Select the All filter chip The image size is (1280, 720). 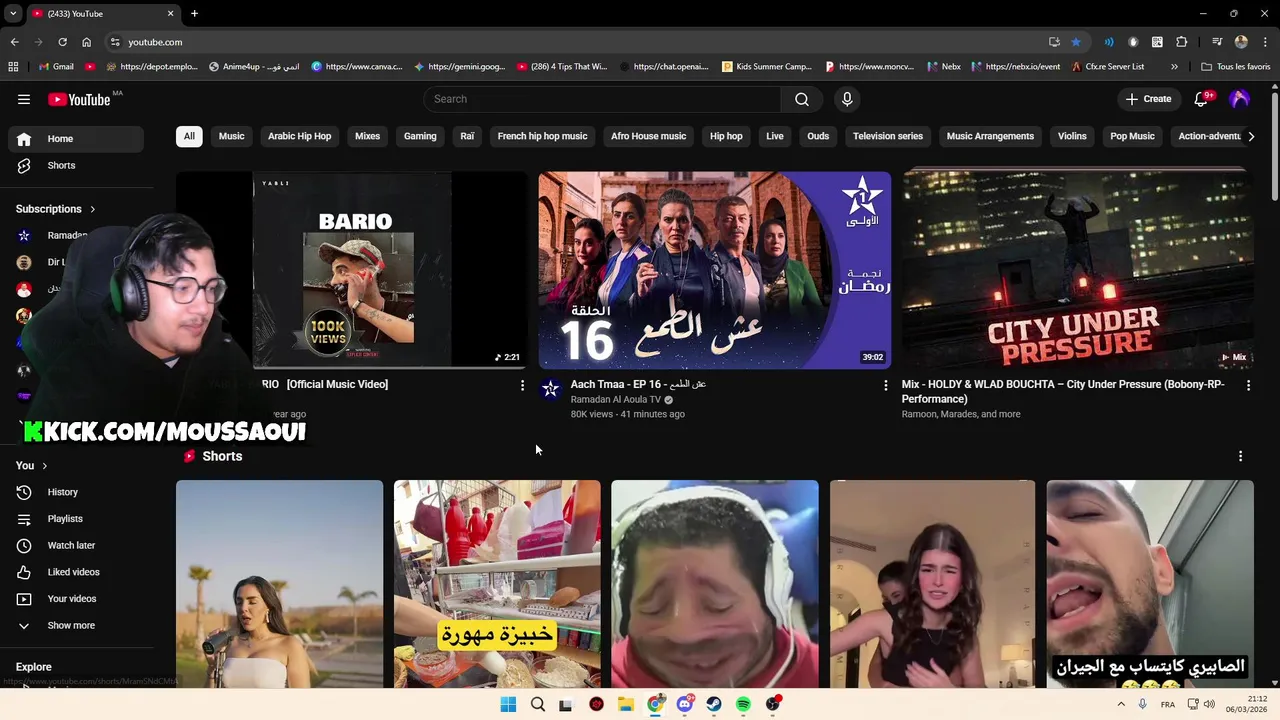pyautogui.click(x=189, y=136)
